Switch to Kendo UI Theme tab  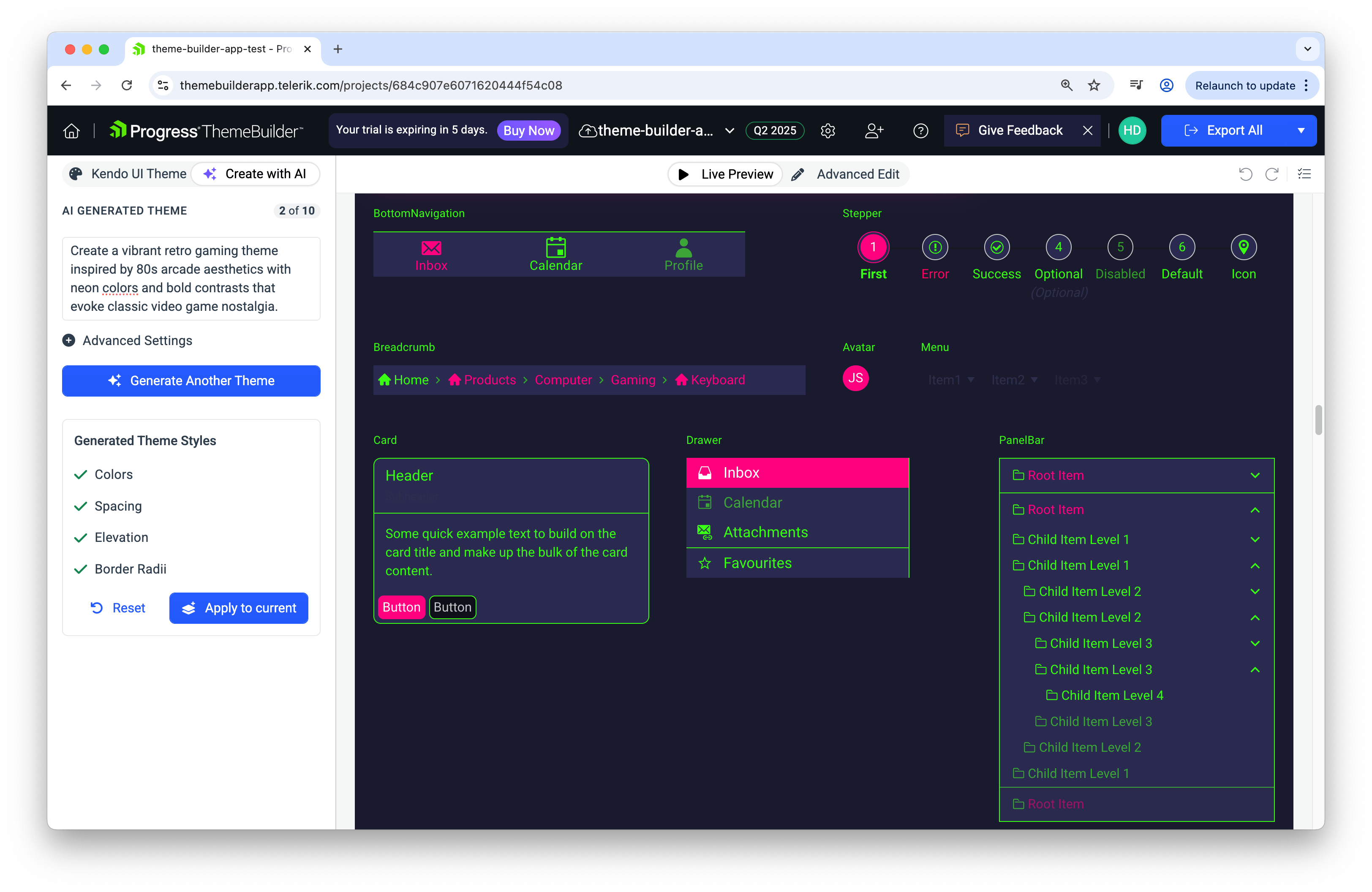click(128, 174)
